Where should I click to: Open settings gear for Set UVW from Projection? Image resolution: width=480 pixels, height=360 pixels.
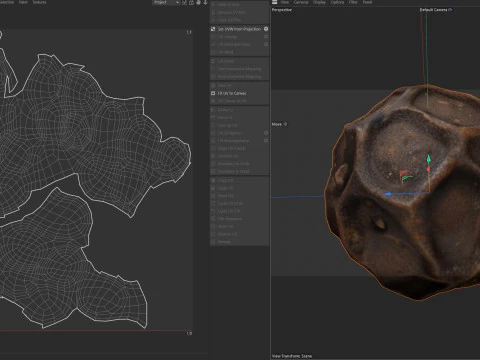point(266,29)
